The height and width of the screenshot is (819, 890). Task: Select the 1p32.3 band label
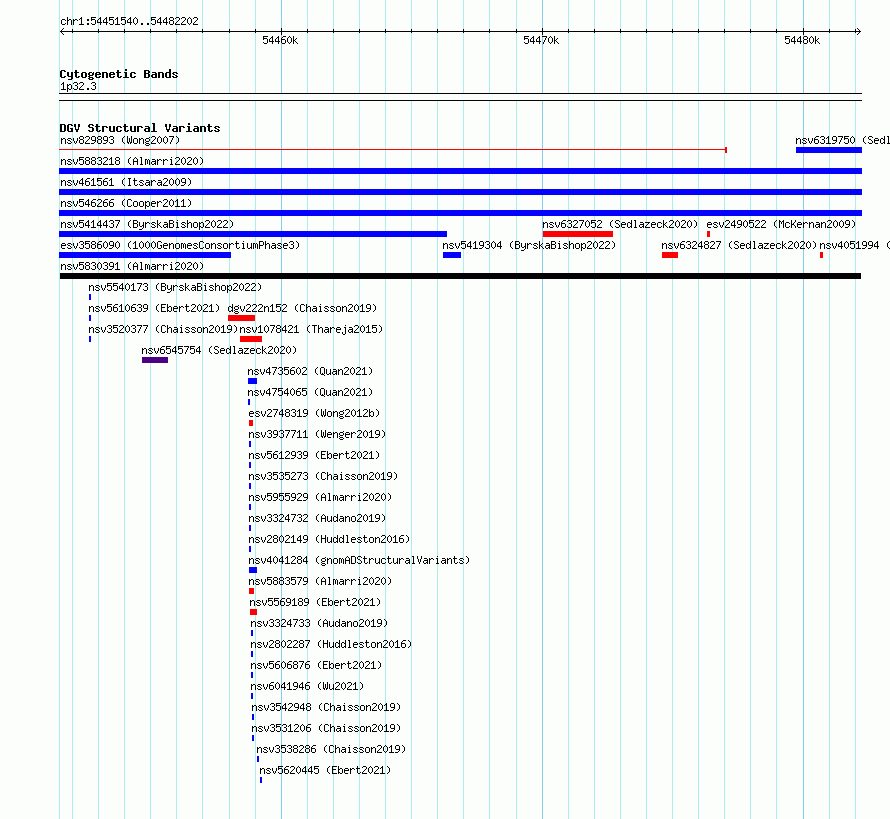coord(78,86)
